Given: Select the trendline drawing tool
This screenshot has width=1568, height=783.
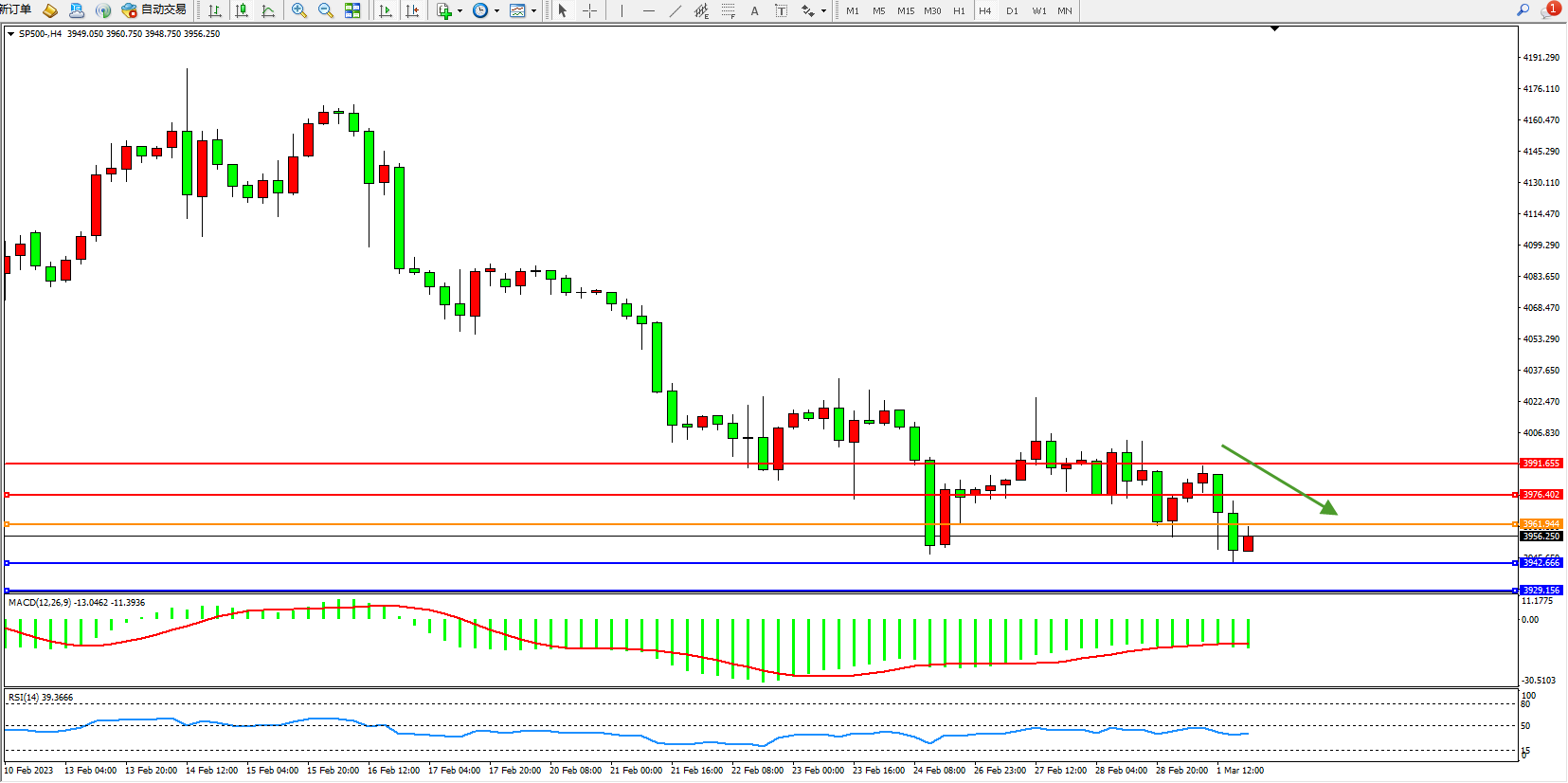Looking at the screenshot, I should click(675, 10).
